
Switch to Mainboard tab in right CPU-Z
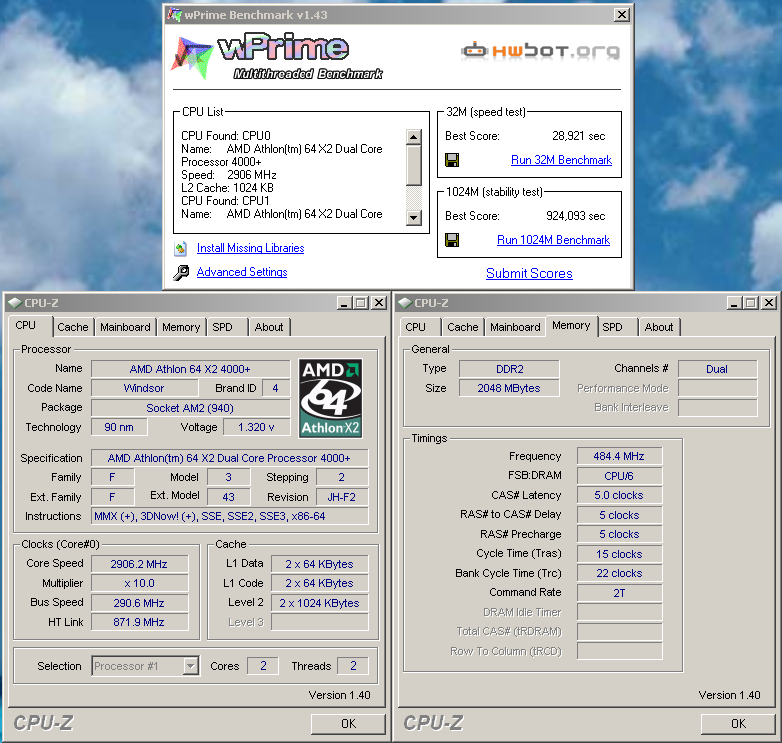point(515,327)
